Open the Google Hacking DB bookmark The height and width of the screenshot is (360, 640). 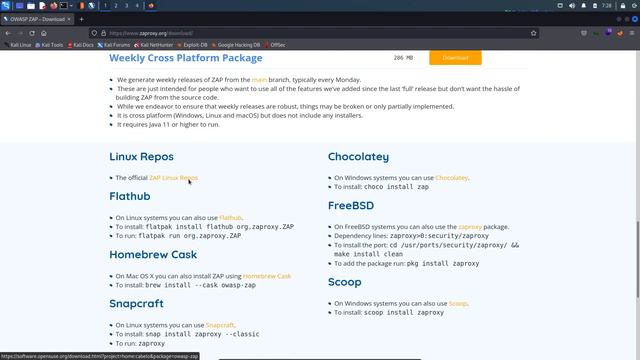236,45
